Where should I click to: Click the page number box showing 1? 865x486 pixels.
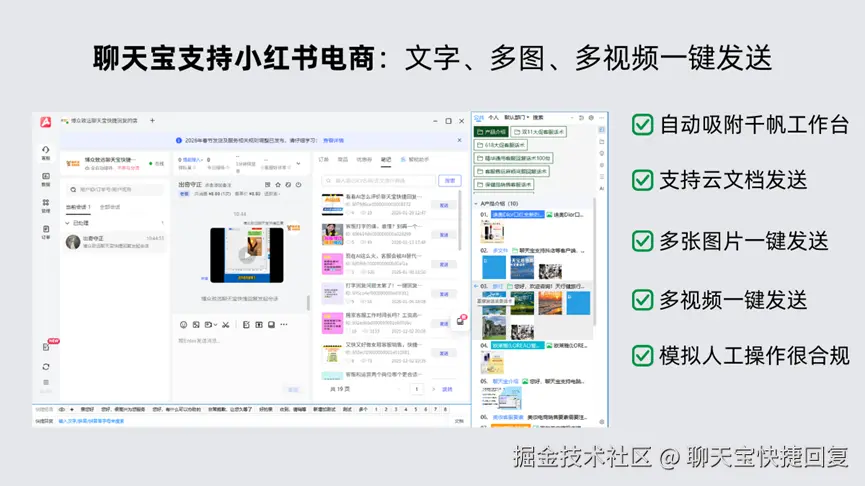[417, 389]
